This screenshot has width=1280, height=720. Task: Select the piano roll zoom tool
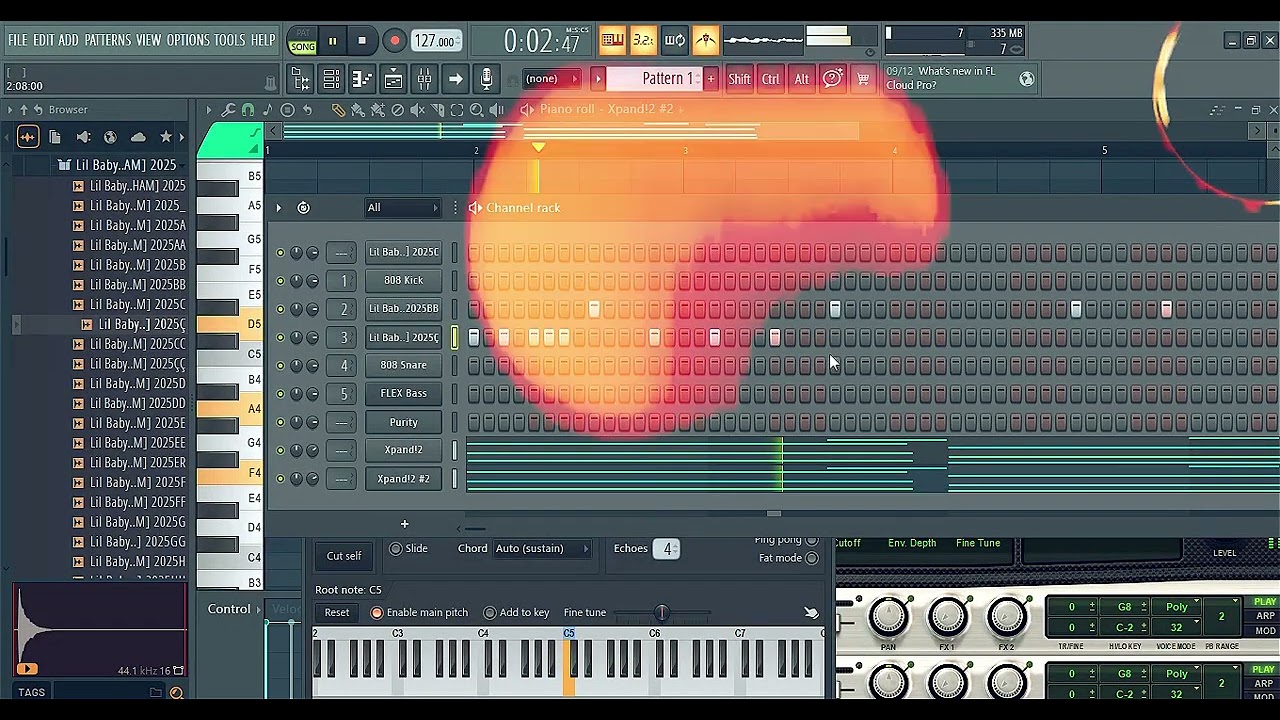coord(477,110)
